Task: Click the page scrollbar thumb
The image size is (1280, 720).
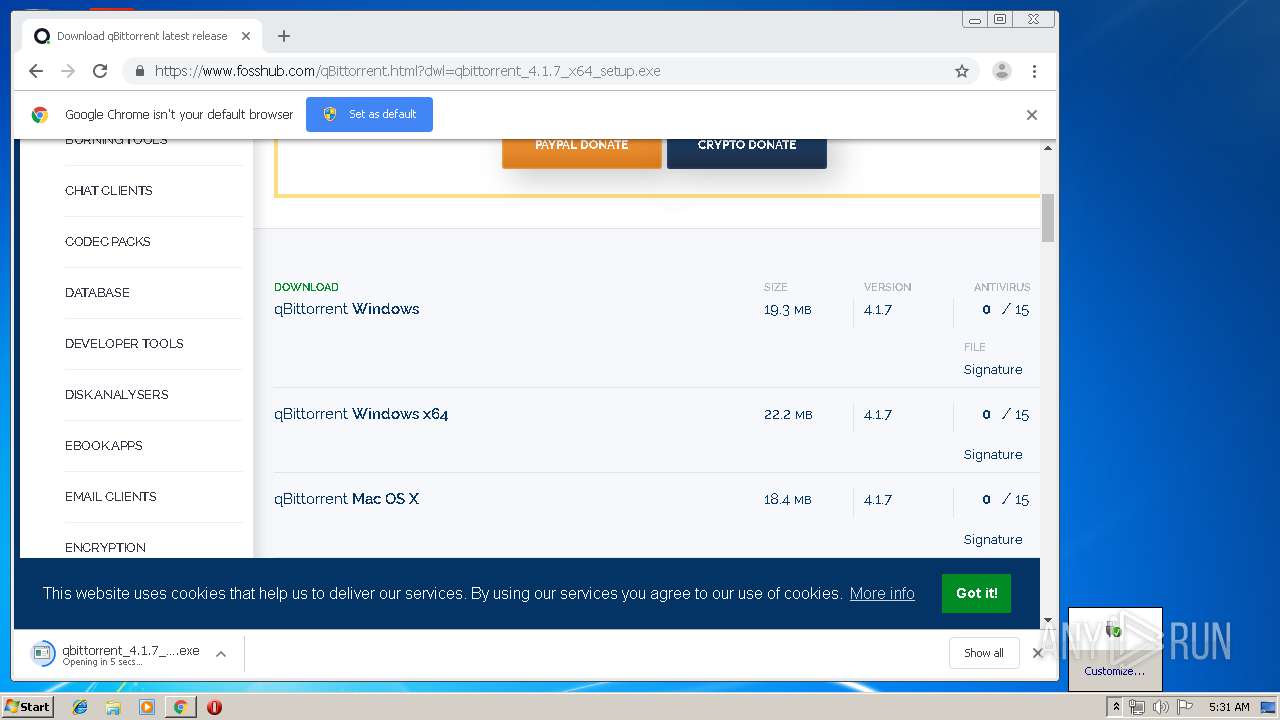Action: (x=1048, y=218)
